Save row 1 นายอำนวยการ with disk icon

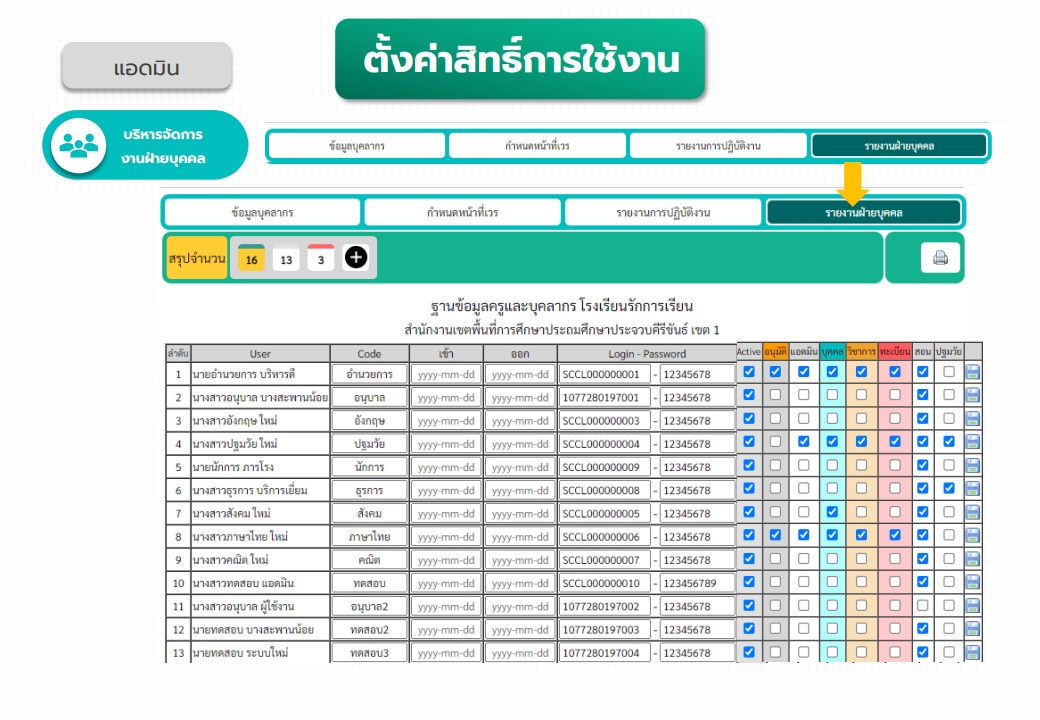pos(972,372)
